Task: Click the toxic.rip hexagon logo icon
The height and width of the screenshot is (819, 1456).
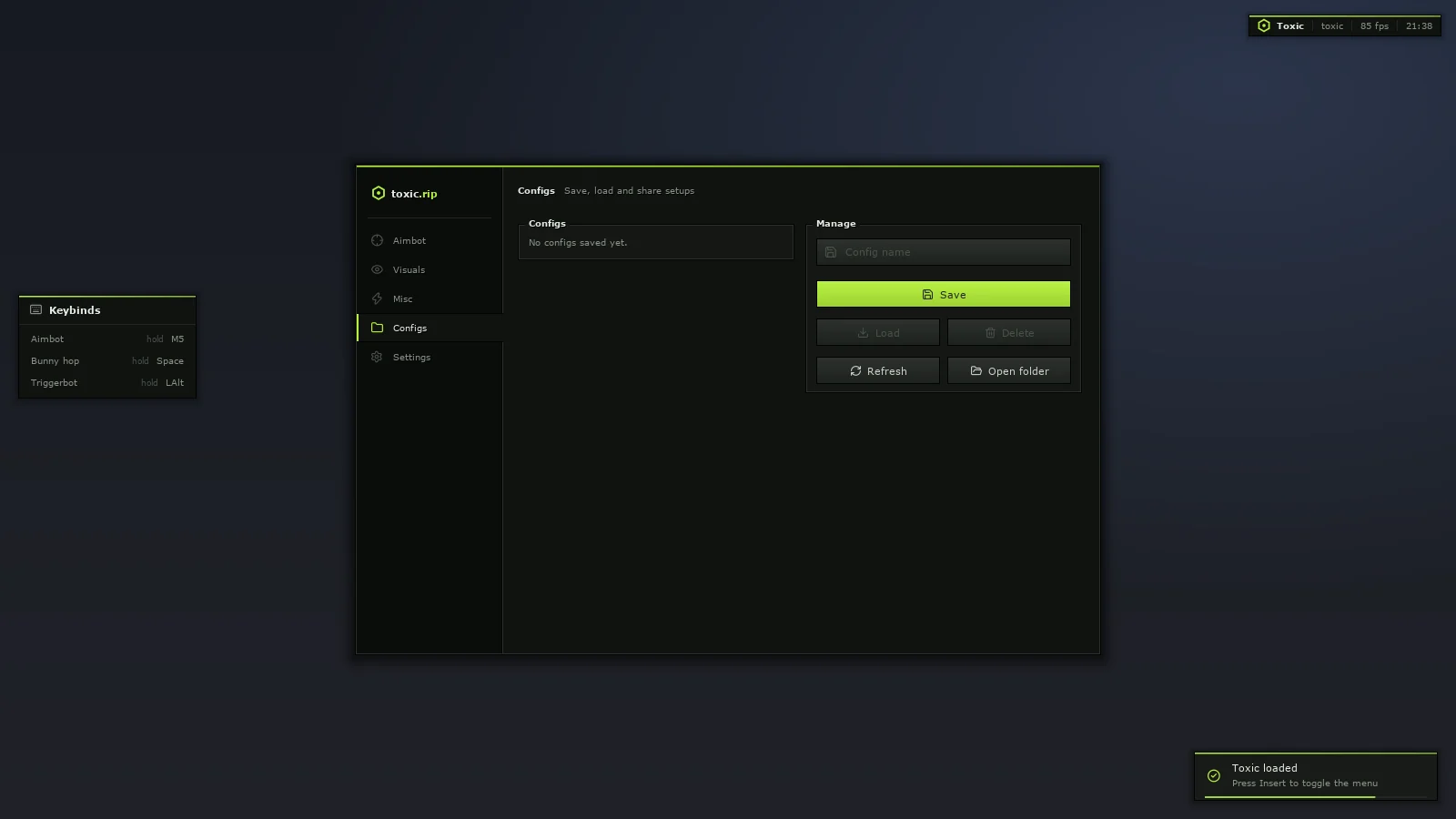Action: point(379,193)
